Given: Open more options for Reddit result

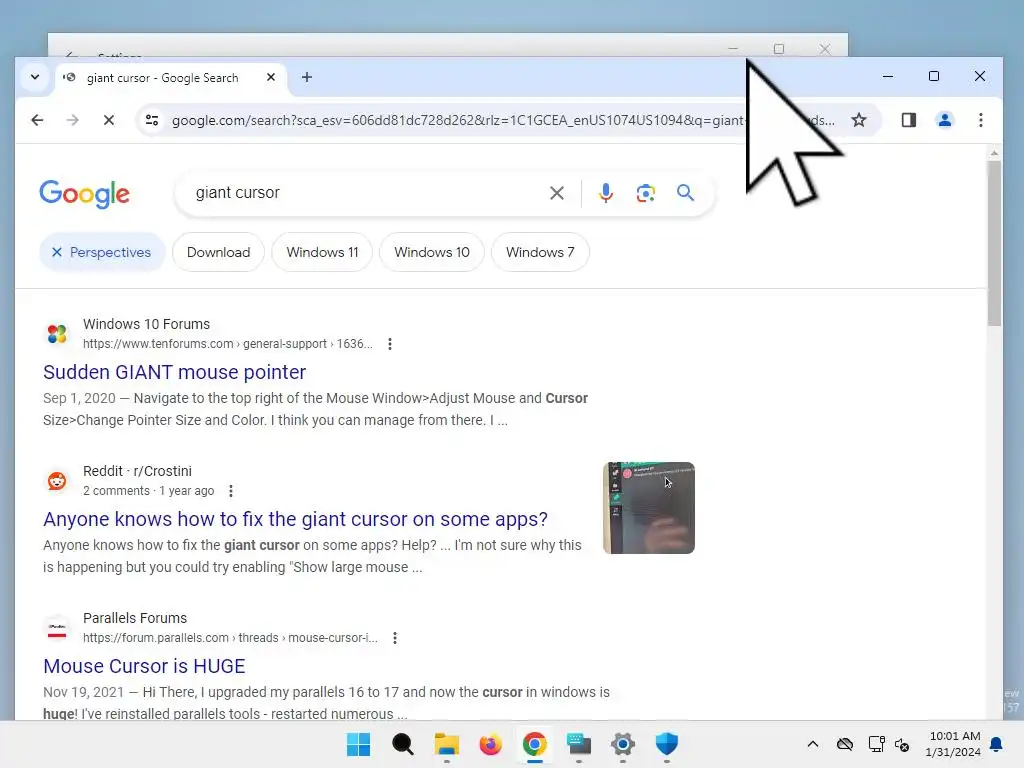Looking at the screenshot, I should [231, 491].
